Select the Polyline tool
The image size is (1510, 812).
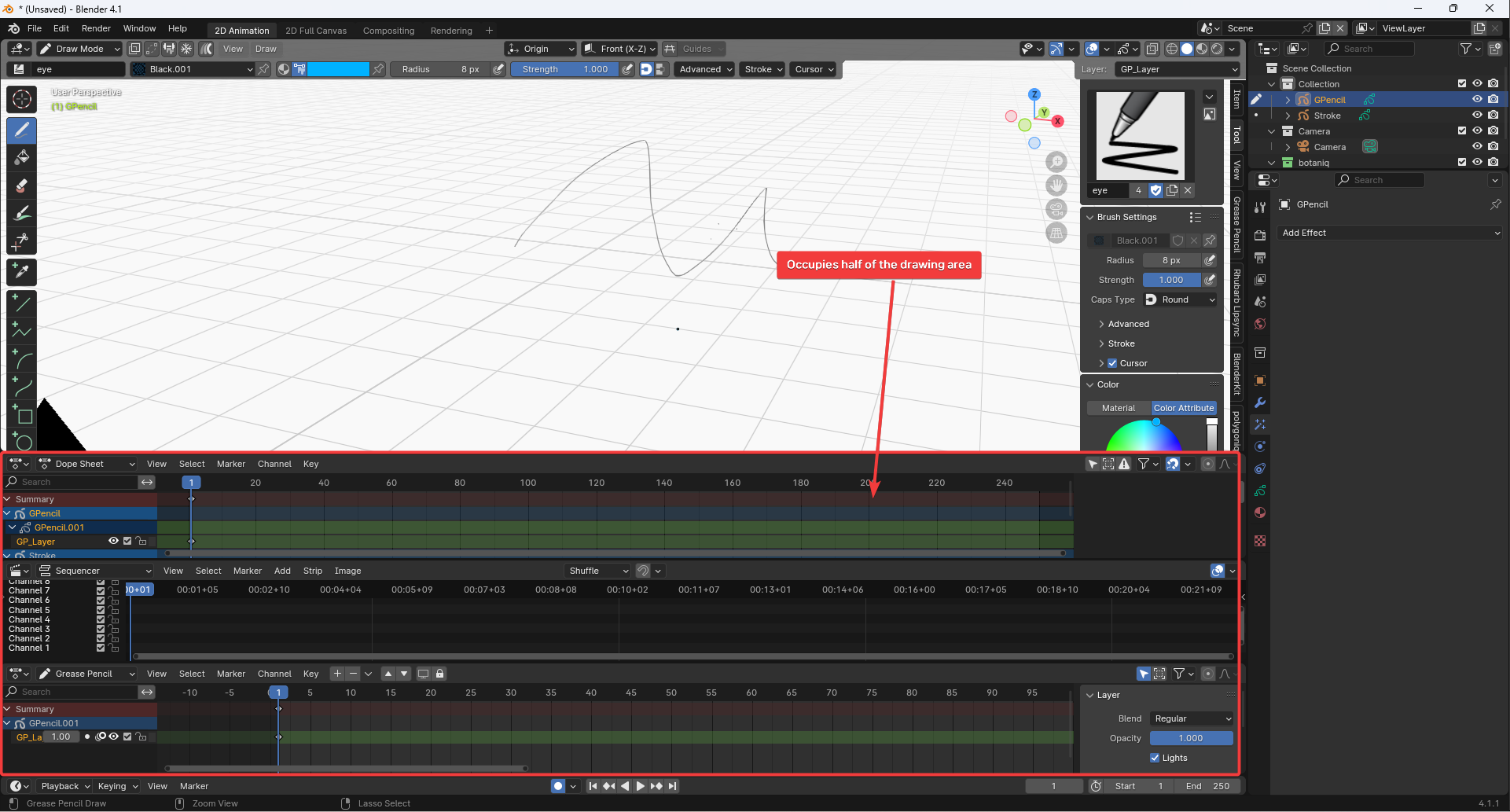pyautogui.click(x=22, y=331)
